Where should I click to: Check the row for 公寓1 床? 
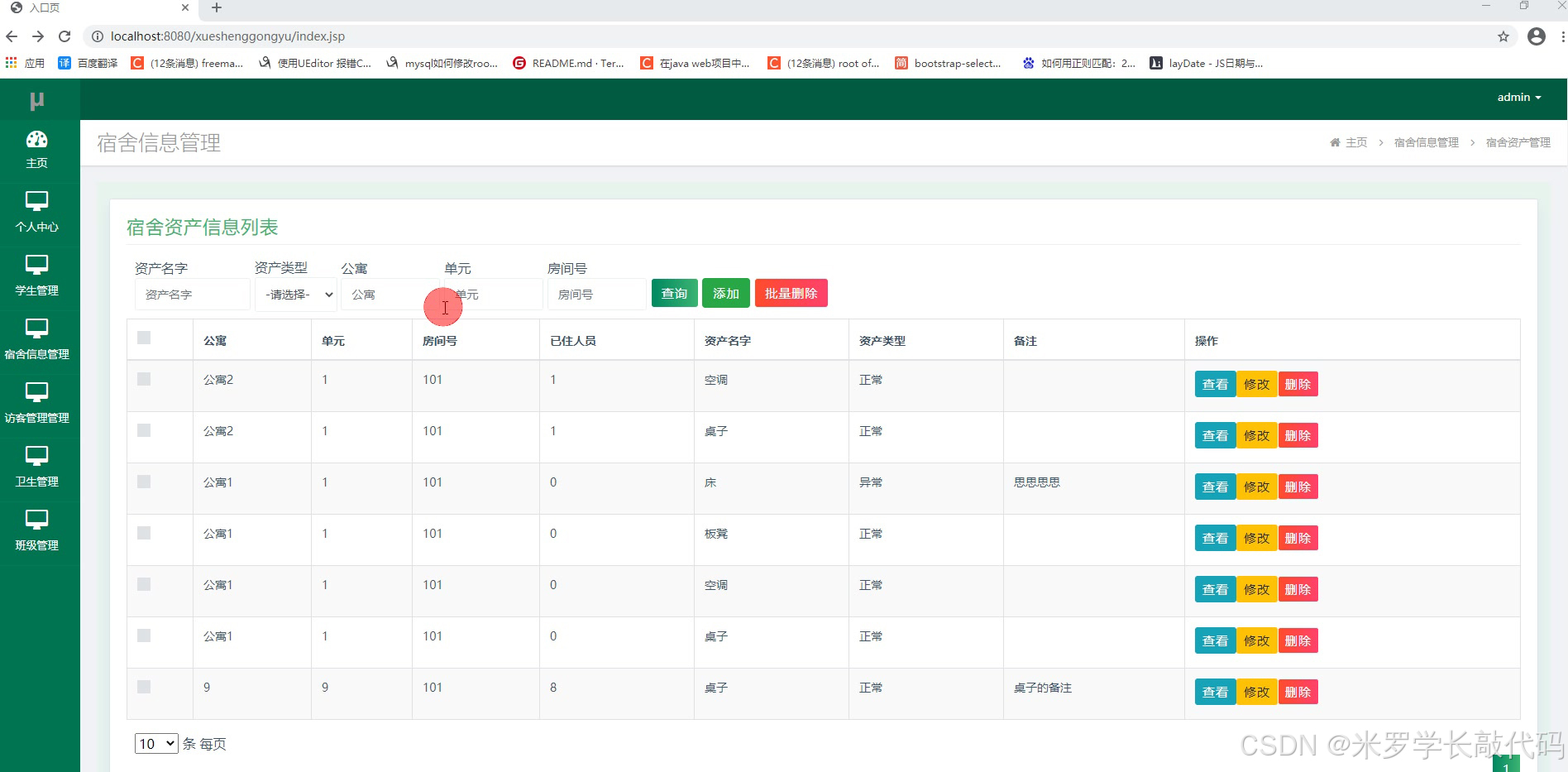click(x=144, y=482)
